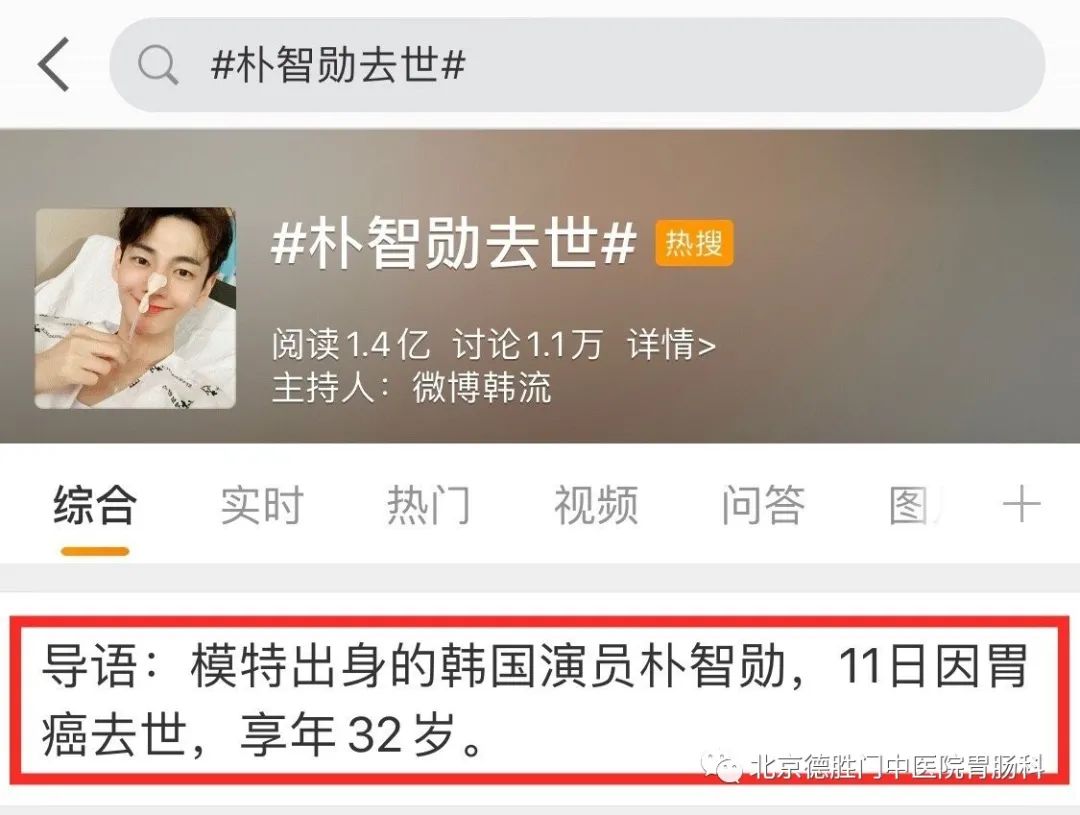Switch to the 综合 tab
The image size is (1080, 815).
[x=95, y=505]
